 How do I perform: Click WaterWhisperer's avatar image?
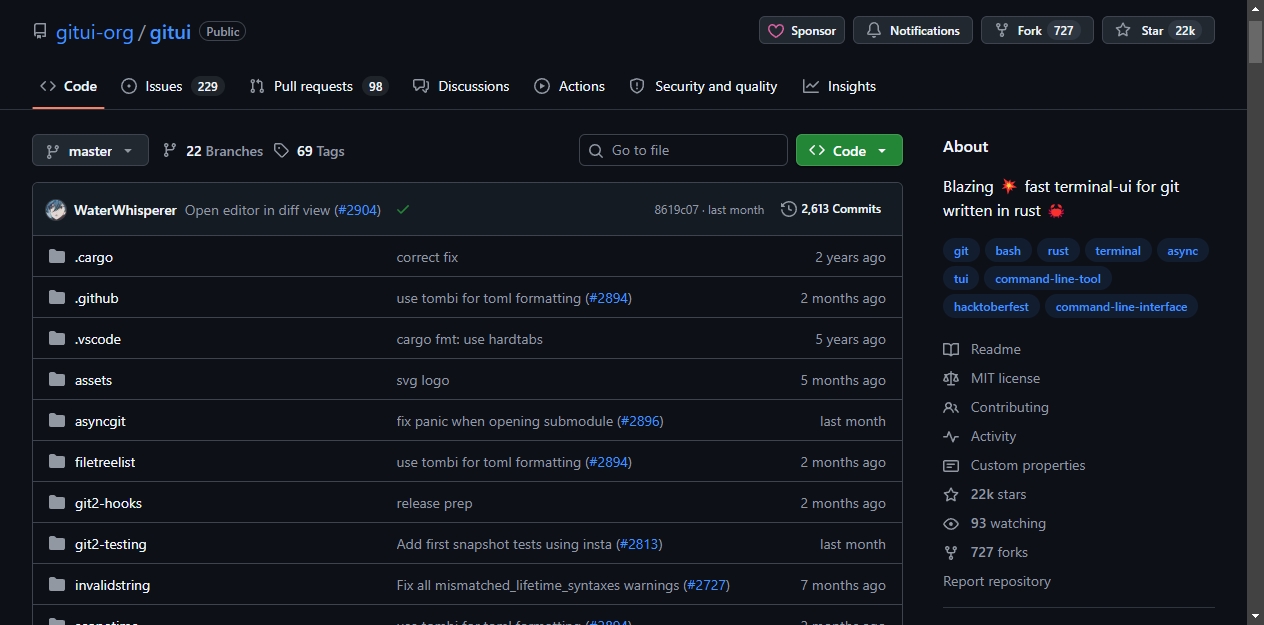tap(56, 210)
